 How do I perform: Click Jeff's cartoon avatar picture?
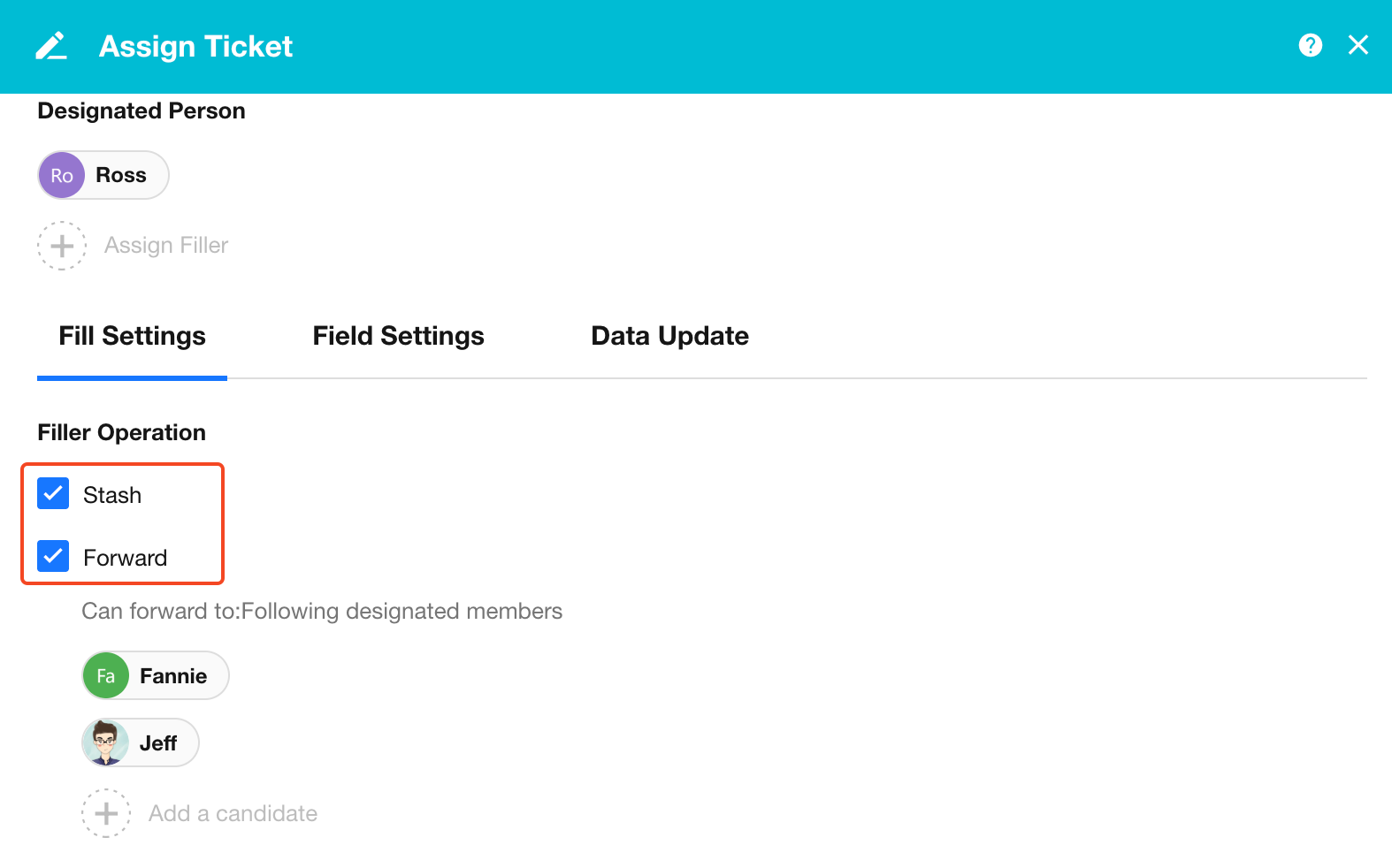(106, 743)
